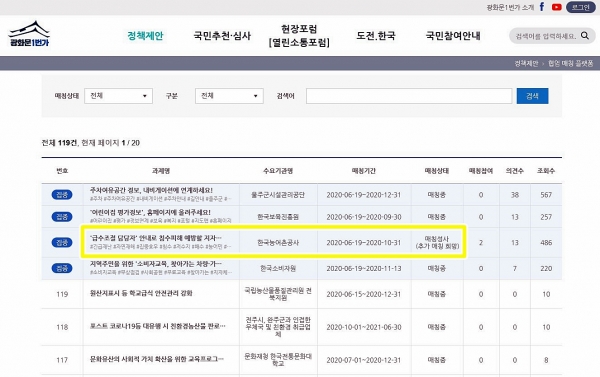Open 포스트 코로나19등 대유행 시 post
This screenshot has width=600, height=377.
coord(157,326)
